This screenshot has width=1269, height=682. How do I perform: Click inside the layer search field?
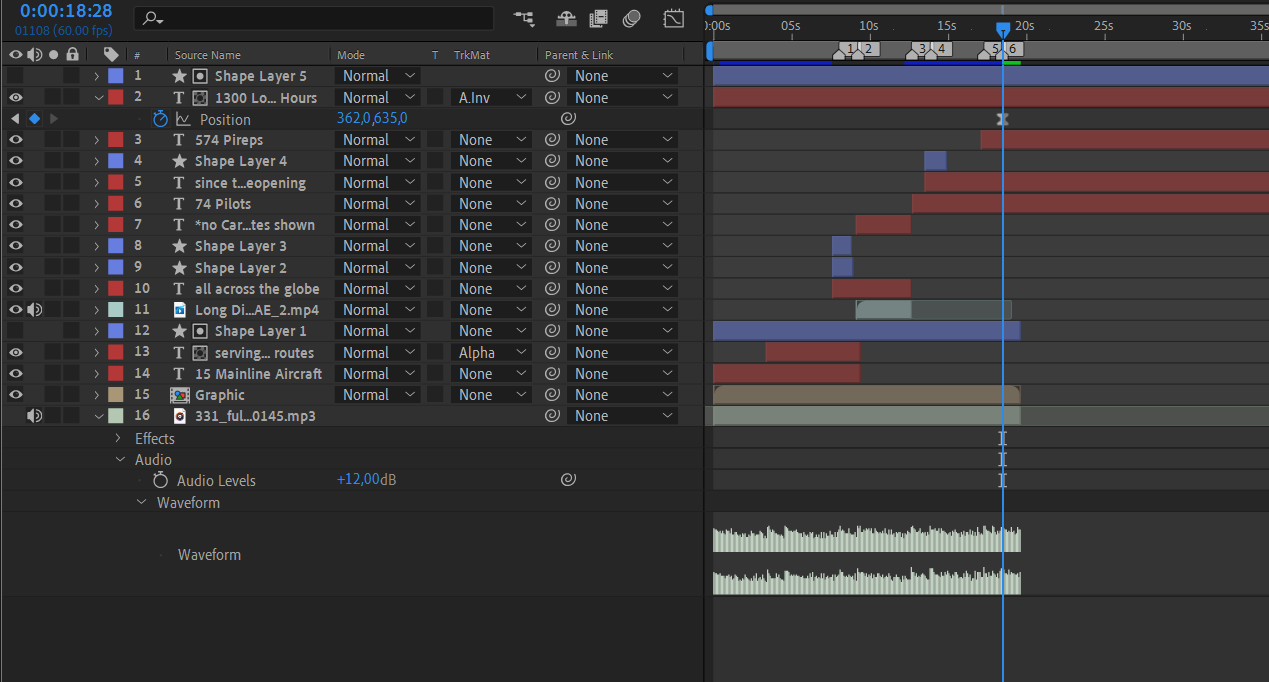tap(320, 18)
